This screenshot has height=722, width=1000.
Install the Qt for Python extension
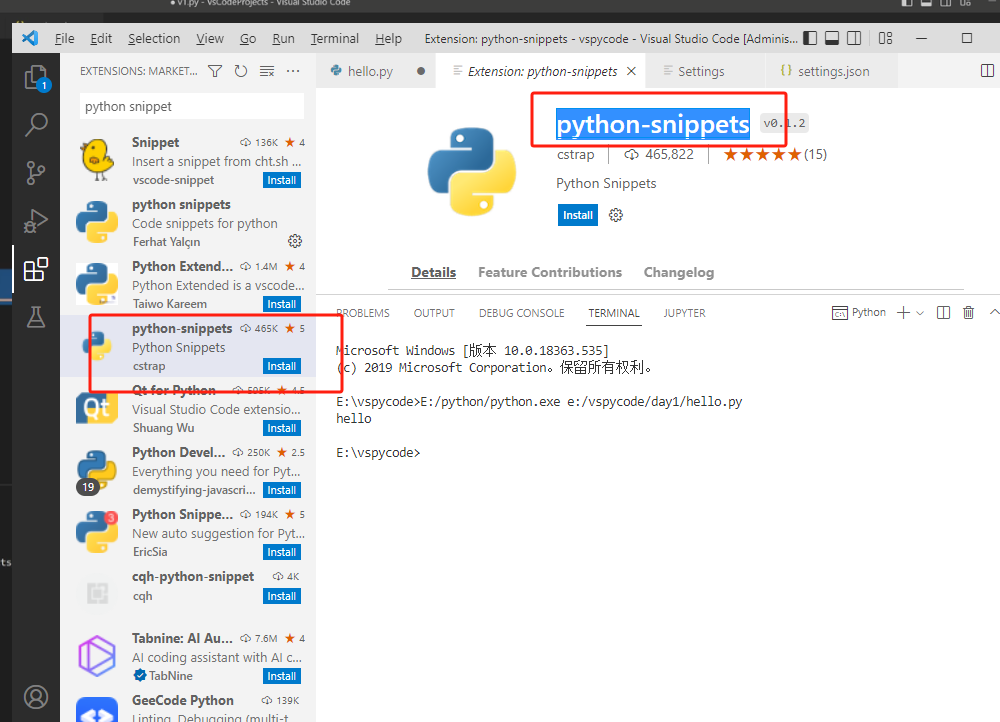(281, 427)
